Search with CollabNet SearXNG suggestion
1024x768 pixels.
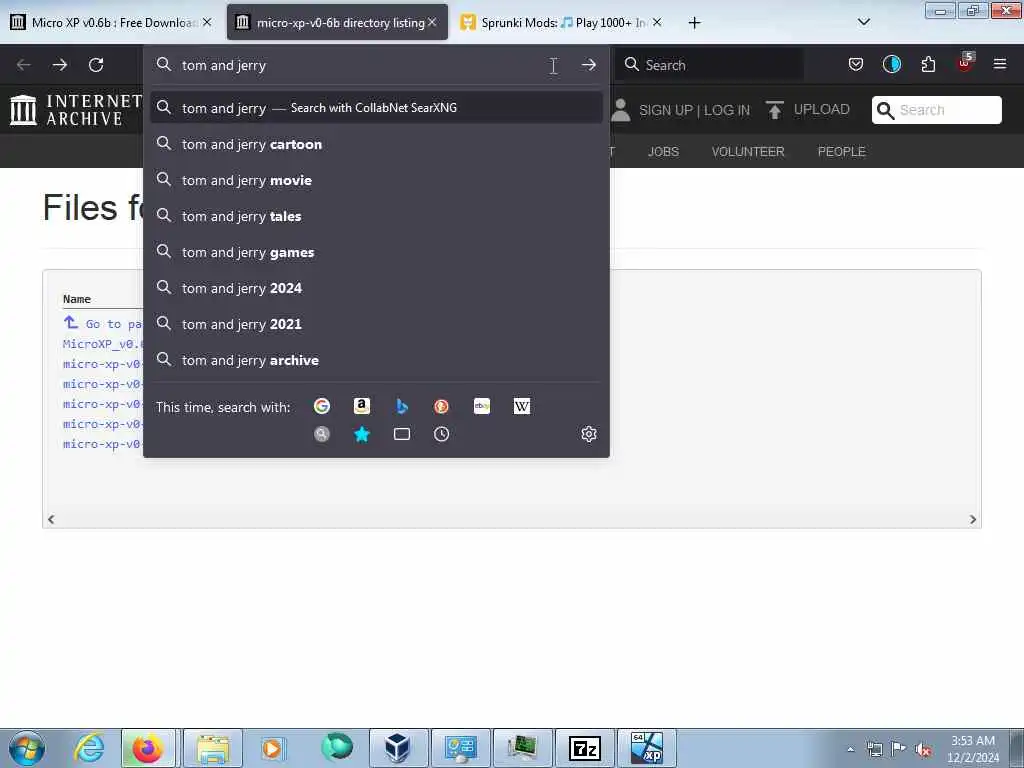click(x=376, y=108)
